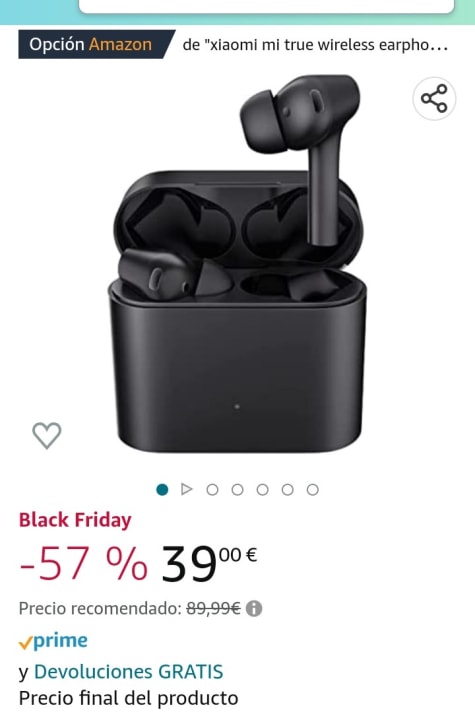Screen dimensions: 475x720
Task: Select sixth carousel dot
Action: pos(288,489)
